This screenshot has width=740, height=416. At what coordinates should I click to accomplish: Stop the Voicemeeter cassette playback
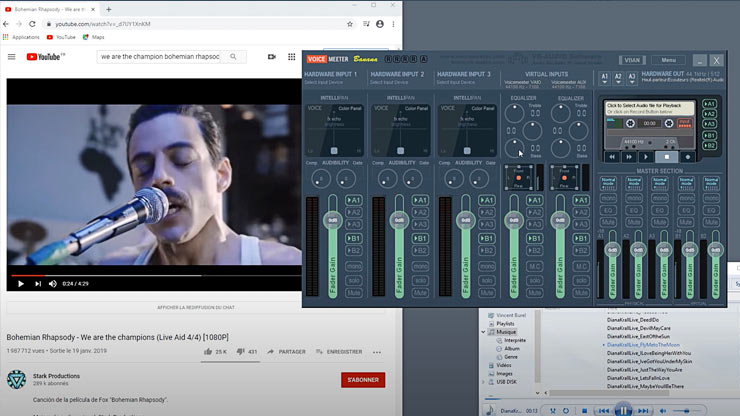[x=667, y=157]
